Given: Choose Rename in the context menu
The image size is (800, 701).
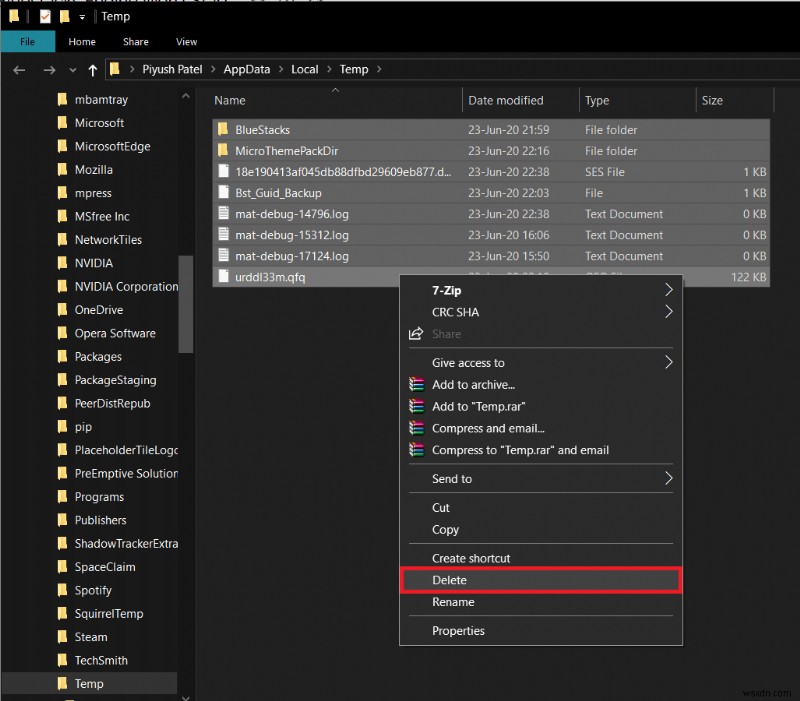Looking at the screenshot, I should click(x=453, y=602).
